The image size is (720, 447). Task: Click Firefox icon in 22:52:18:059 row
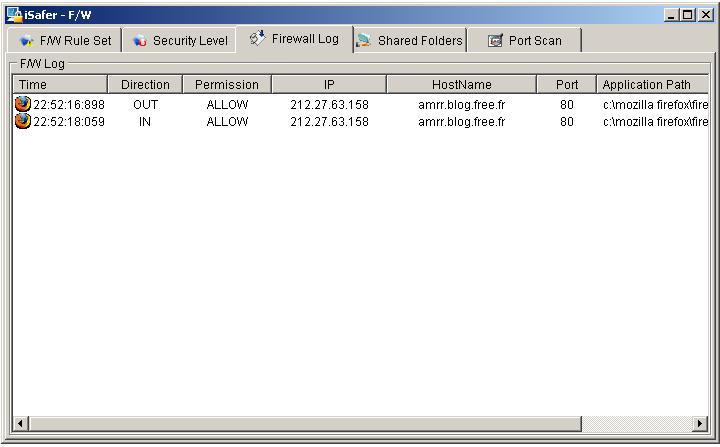click(22, 121)
